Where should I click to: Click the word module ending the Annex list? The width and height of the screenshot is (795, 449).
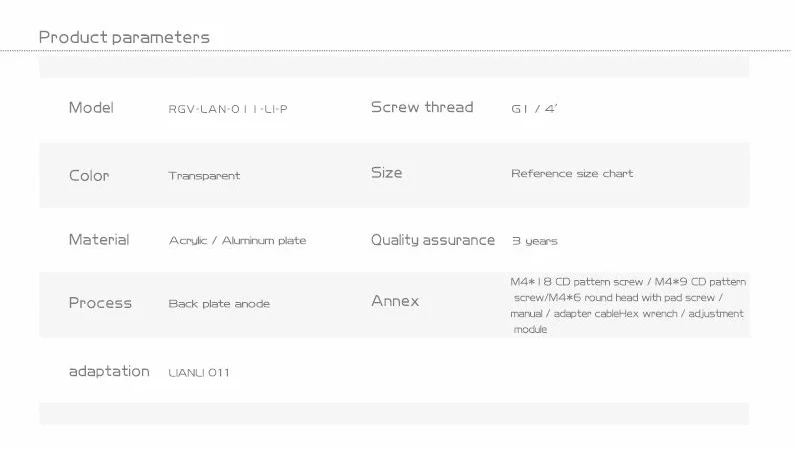(530, 329)
